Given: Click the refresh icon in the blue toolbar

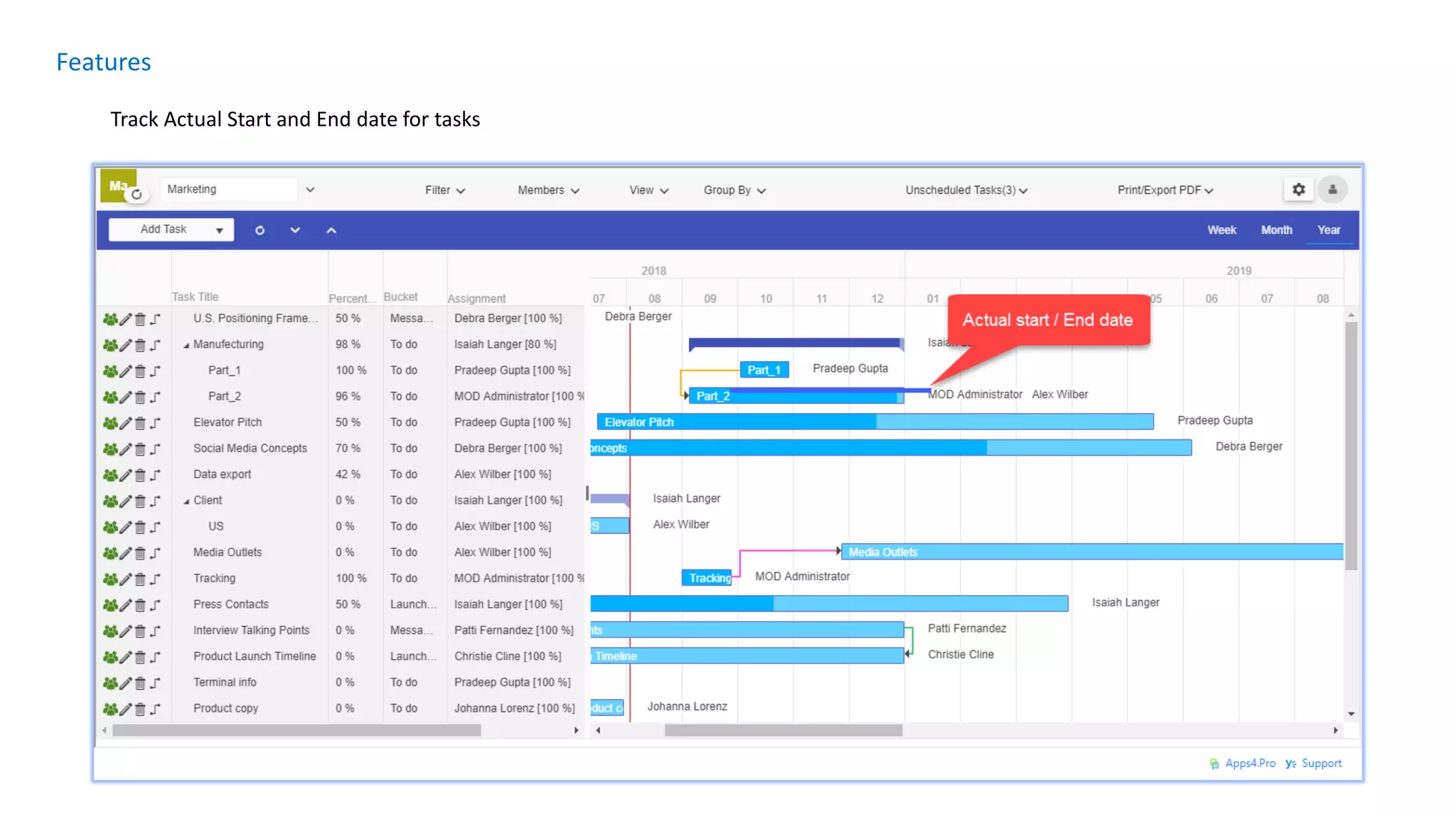Looking at the screenshot, I should pyautogui.click(x=259, y=230).
